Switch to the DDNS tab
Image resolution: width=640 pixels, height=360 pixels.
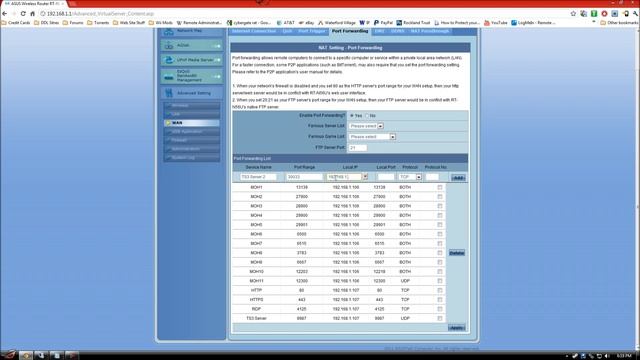click(397, 31)
